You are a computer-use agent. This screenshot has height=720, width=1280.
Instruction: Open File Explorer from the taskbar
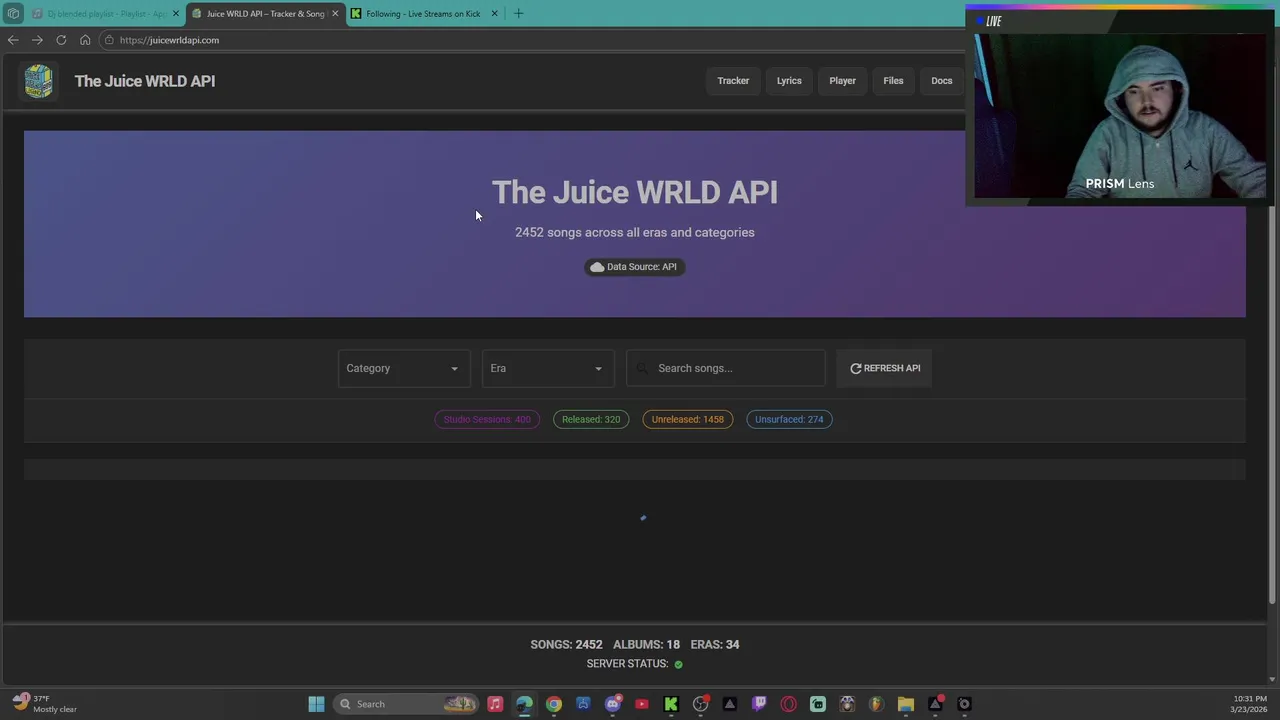point(906,704)
